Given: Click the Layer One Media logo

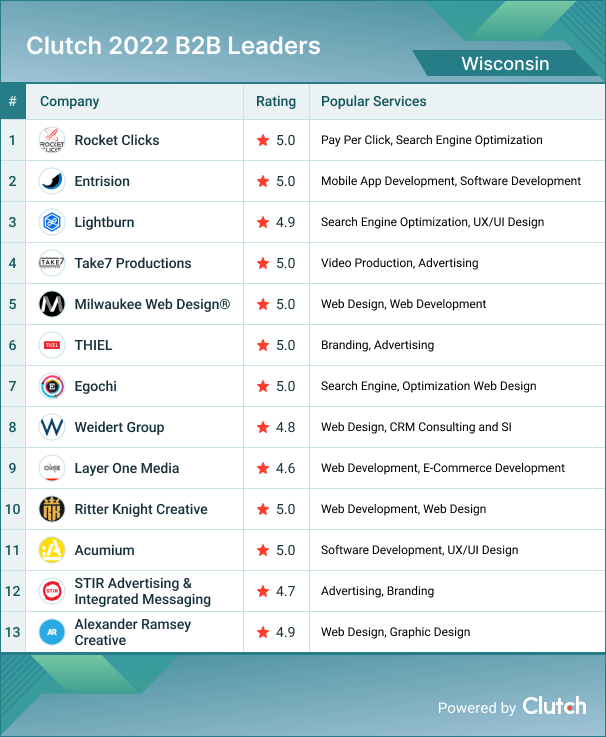Looking at the screenshot, I should tap(52, 469).
